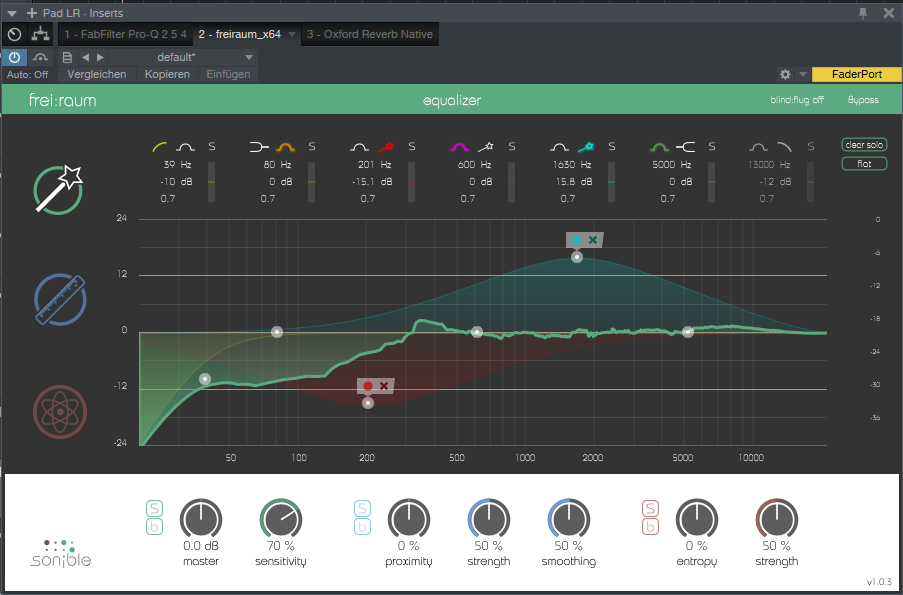The width and height of the screenshot is (903, 595).
Task: Open the Auto: Off automation mode menu
Action: click(28, 74)
